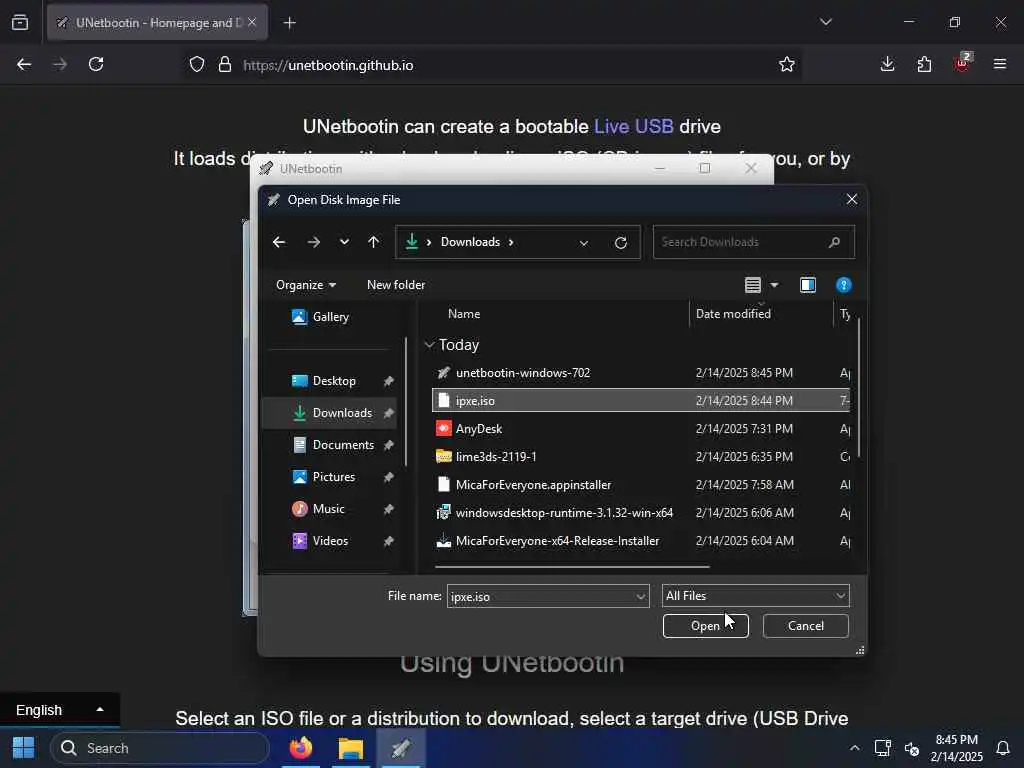
Task: Reload the UNetbootin page in Firefox
Action: tap(96, 65)
